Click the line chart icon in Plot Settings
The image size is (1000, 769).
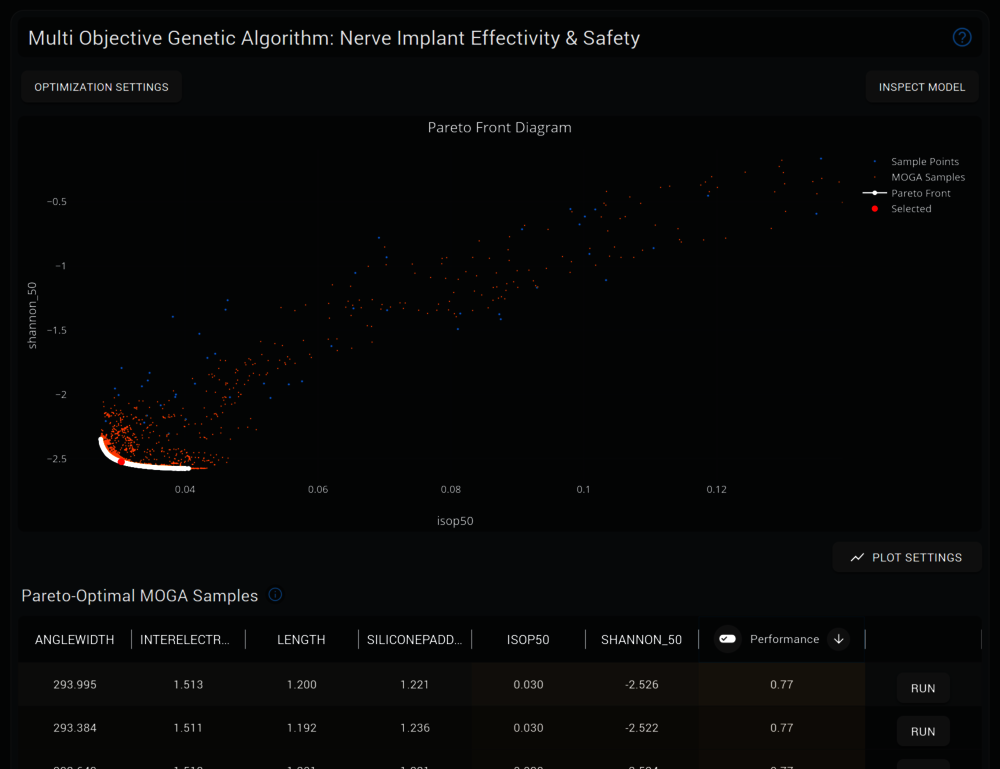[x=857, y=558]
